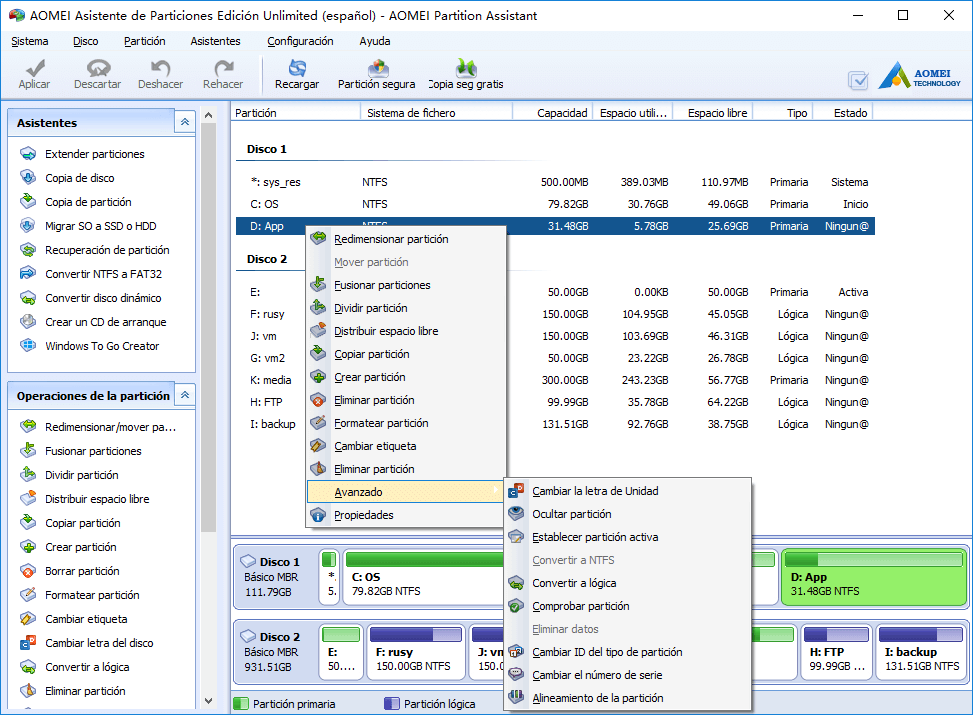
Task: Open Windows To Go Creator
Action: tap(102, 346)
